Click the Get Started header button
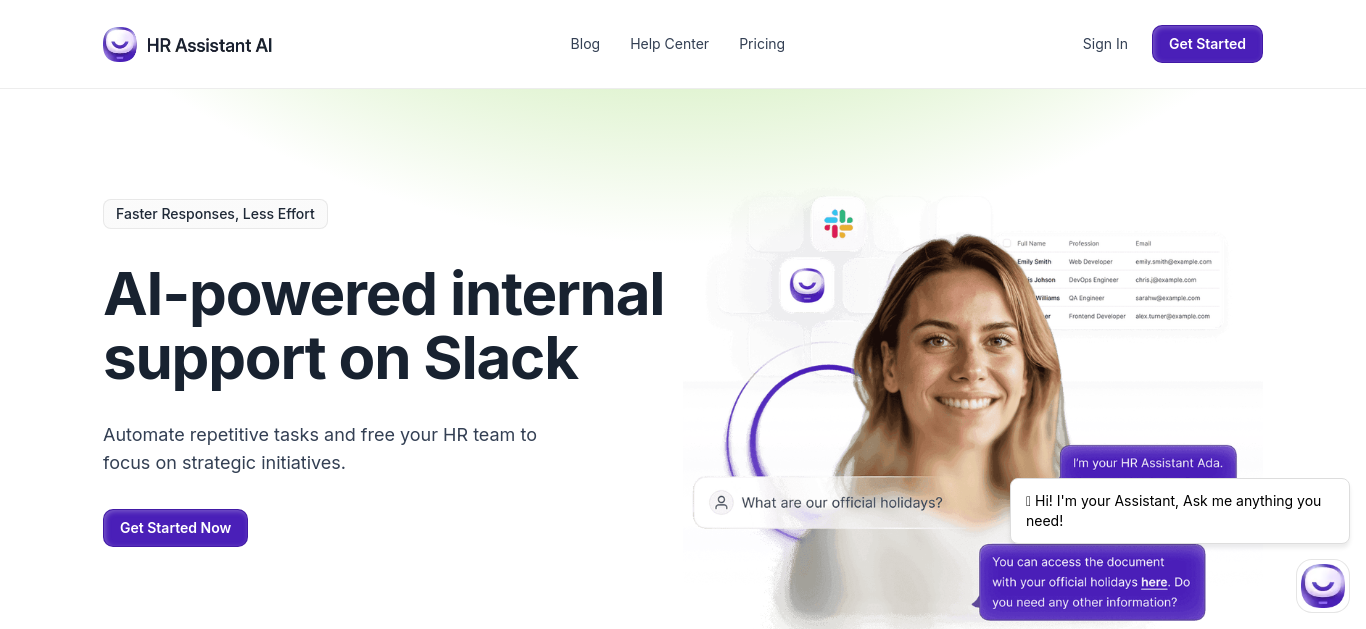The height and width of the screenshot is (629, 1366). point(1207,44)
